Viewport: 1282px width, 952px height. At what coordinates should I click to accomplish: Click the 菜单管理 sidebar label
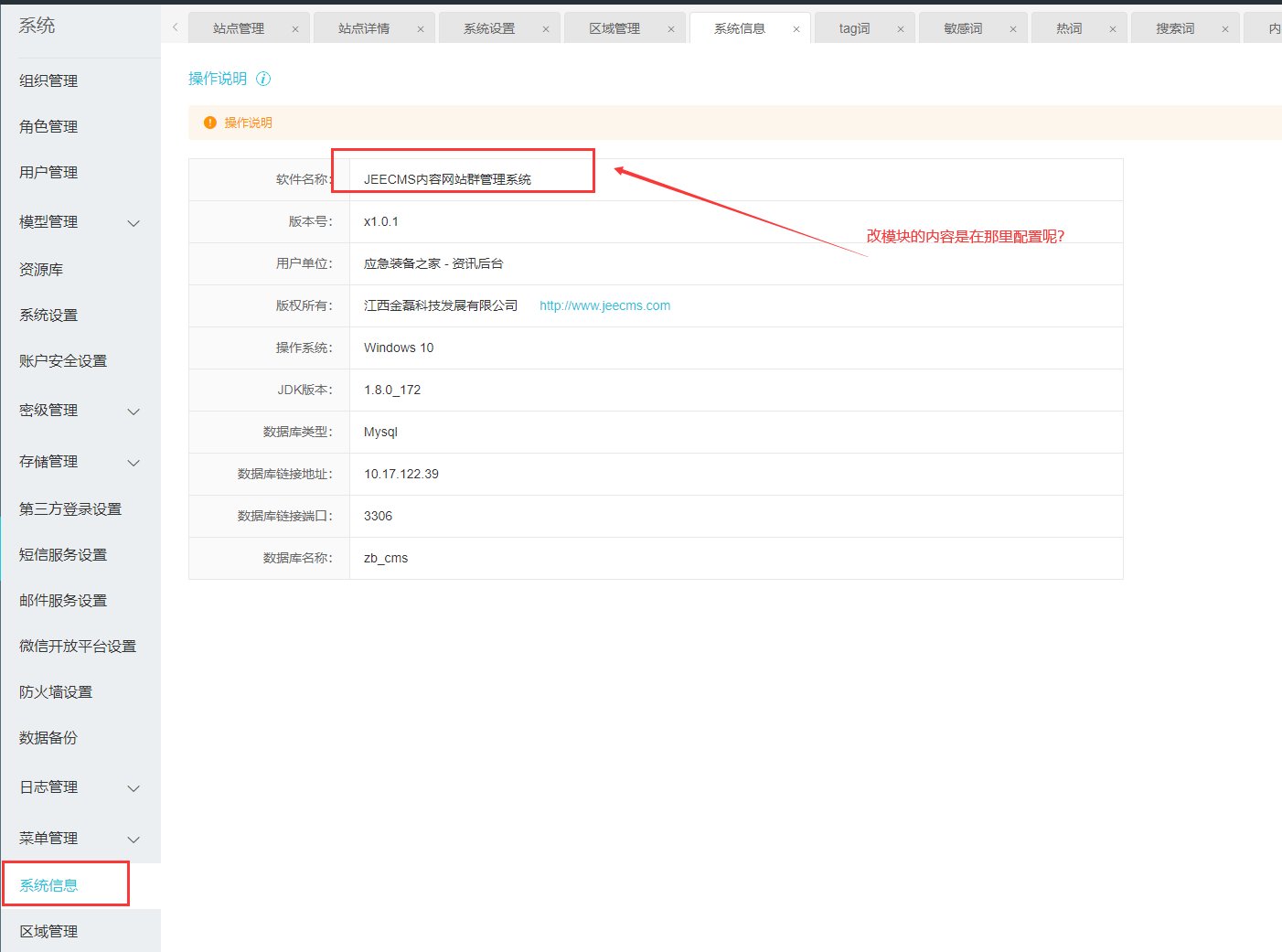point(48,838)
